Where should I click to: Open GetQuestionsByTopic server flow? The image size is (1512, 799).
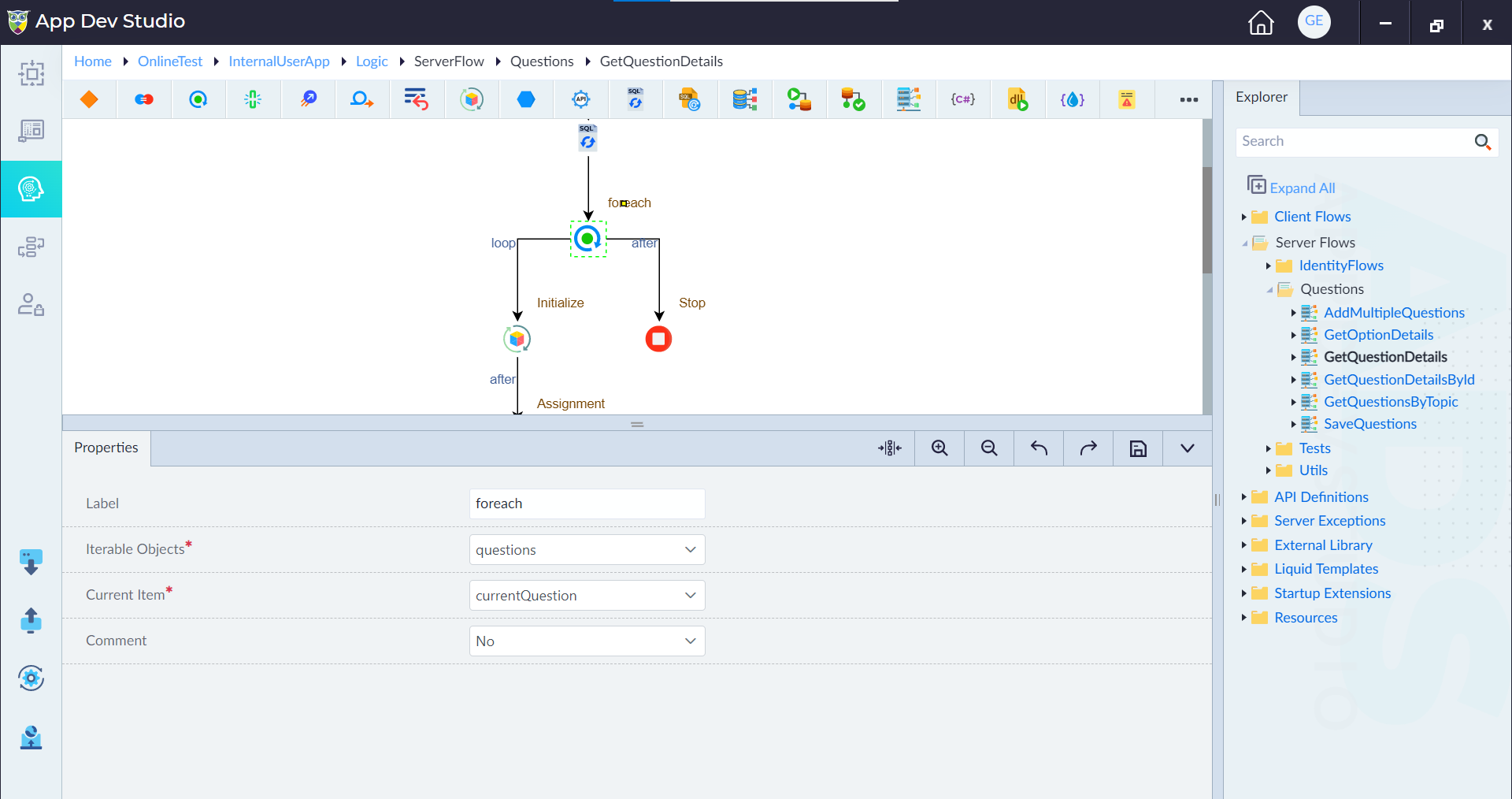[1391, 402]
